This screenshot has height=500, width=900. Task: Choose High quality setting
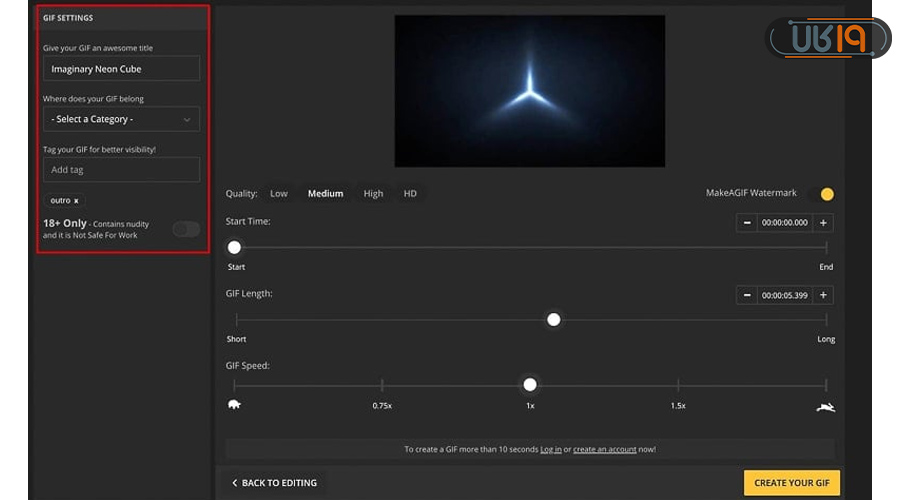(x=373, y=194)
